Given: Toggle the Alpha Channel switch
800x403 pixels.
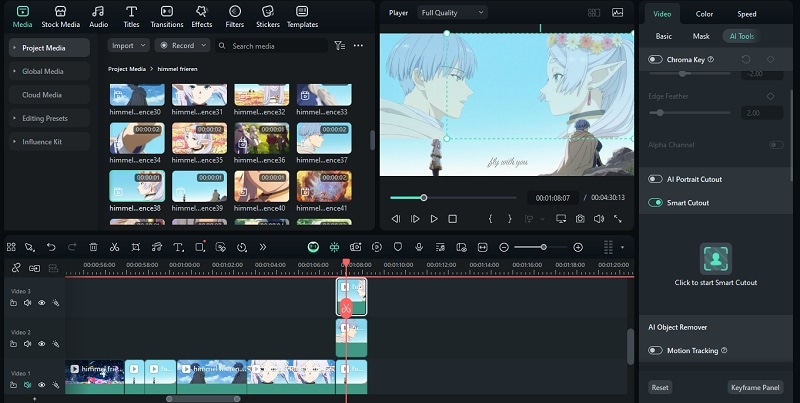Looking at the screenshot, I should (776, 145).
